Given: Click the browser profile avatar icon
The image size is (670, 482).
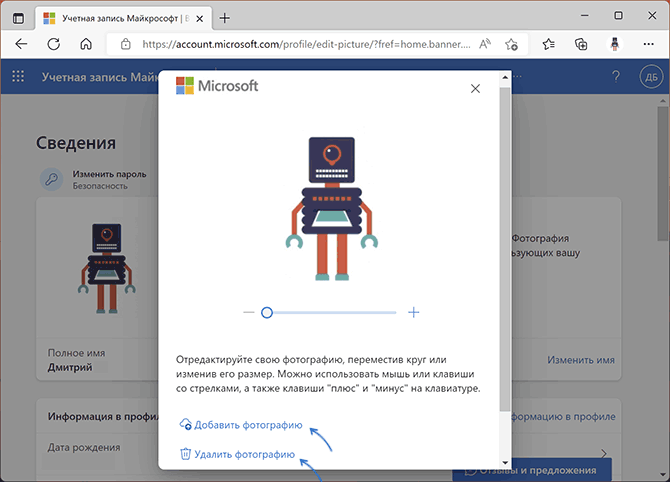Looking at the screenshot, I should 614,44.
